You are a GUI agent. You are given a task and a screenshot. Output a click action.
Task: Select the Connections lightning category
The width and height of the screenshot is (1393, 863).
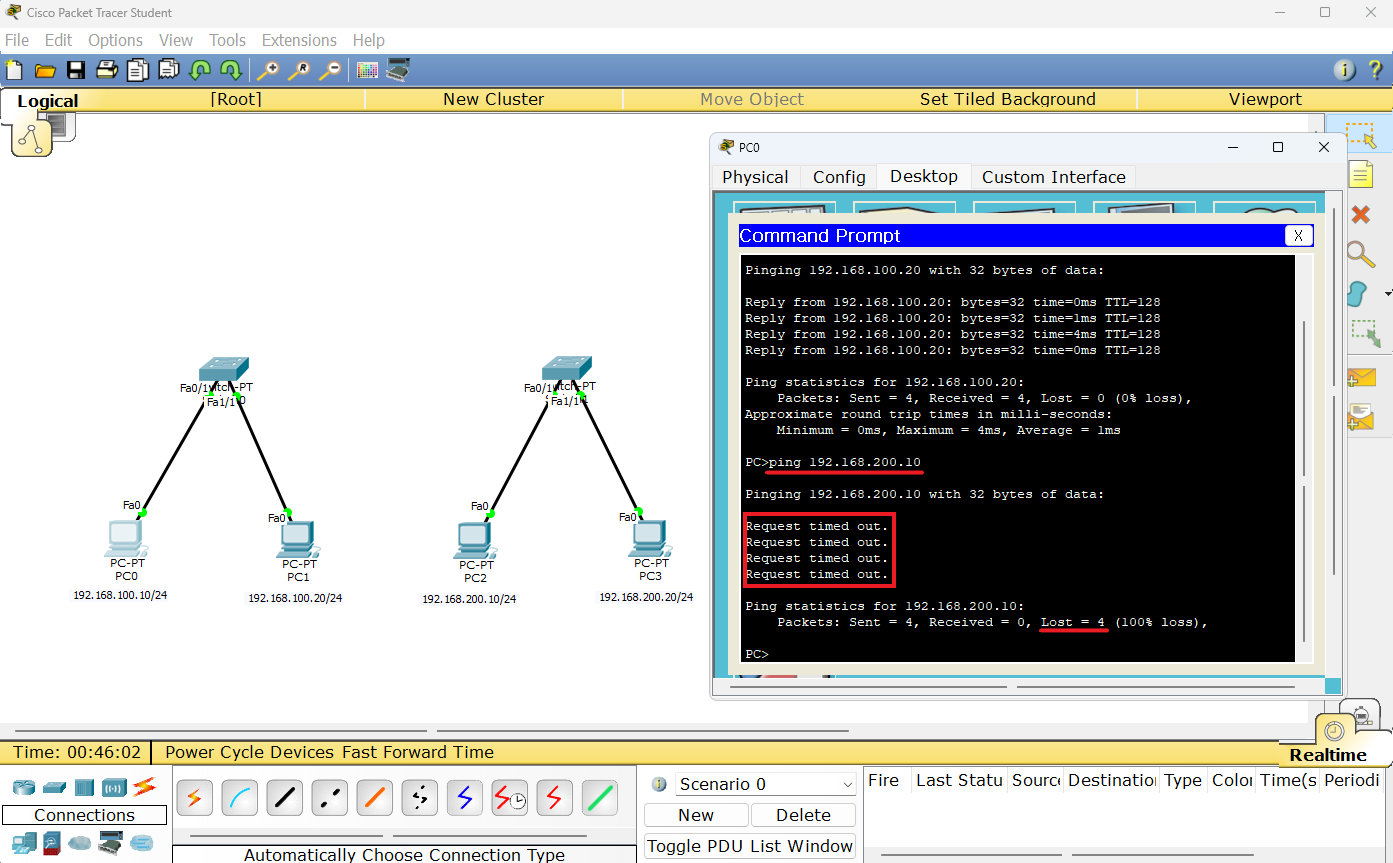pos(144,786)
